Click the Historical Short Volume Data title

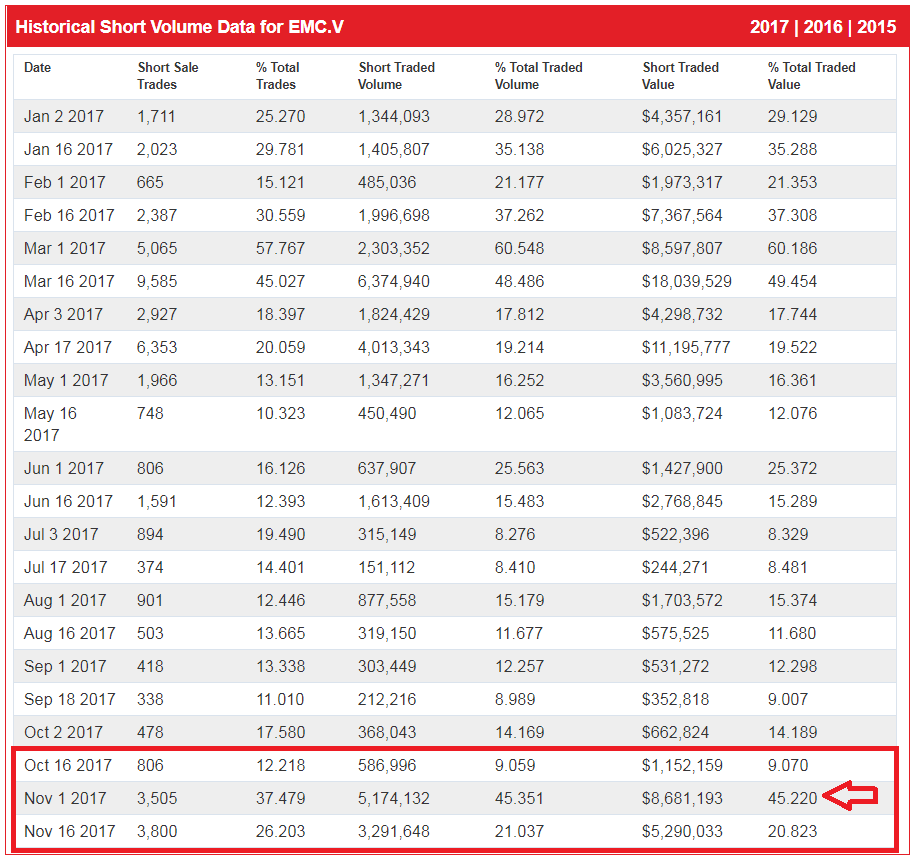(179, 27)
